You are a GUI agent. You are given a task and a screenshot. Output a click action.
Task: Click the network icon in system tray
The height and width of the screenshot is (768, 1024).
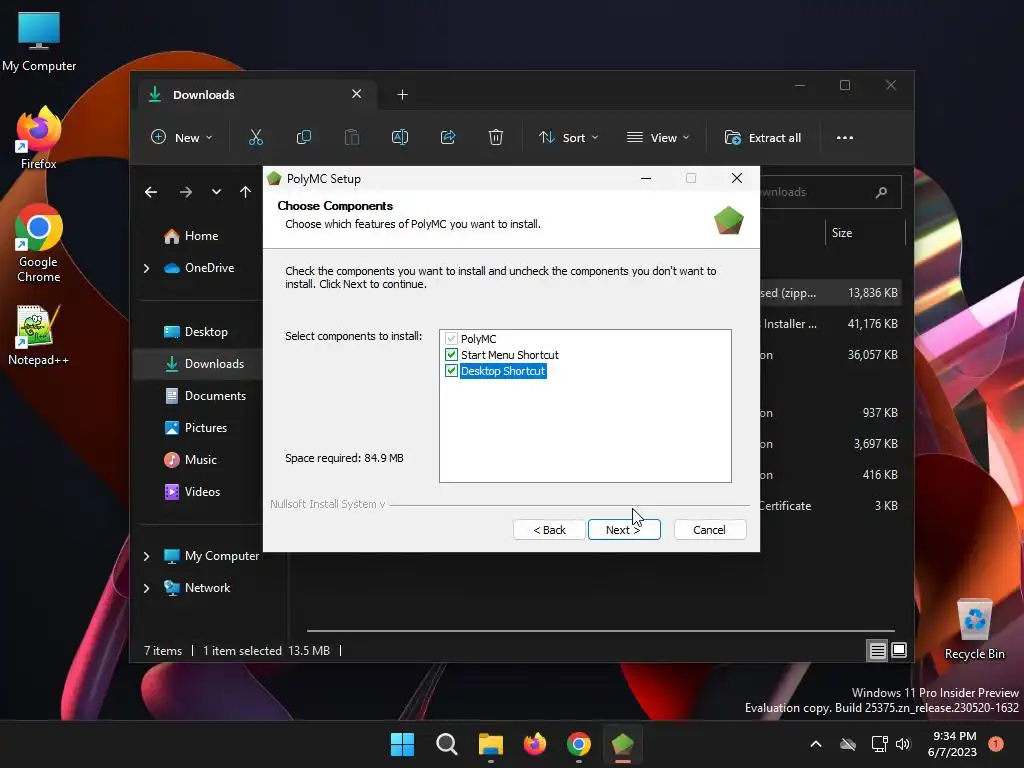(879, 744)
